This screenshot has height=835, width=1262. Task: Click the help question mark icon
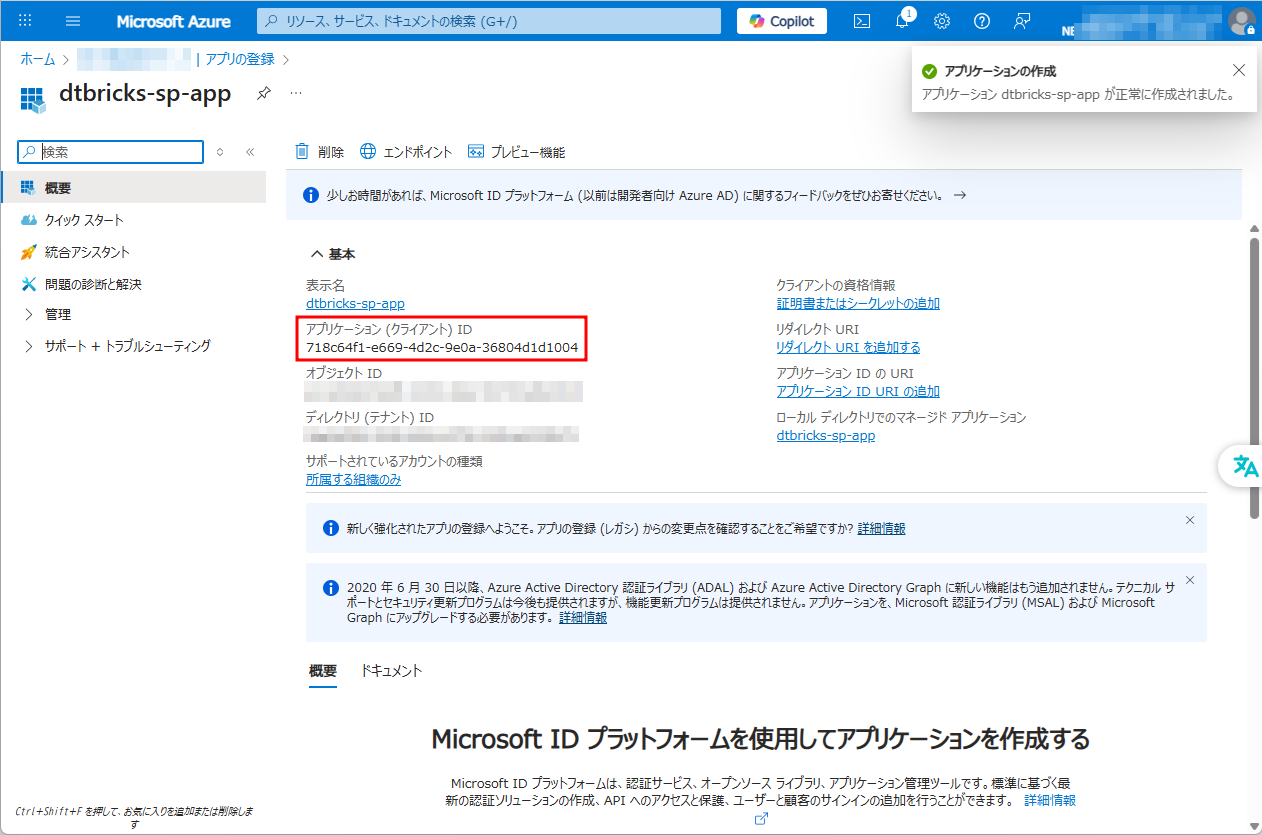[x=982, y=21]
